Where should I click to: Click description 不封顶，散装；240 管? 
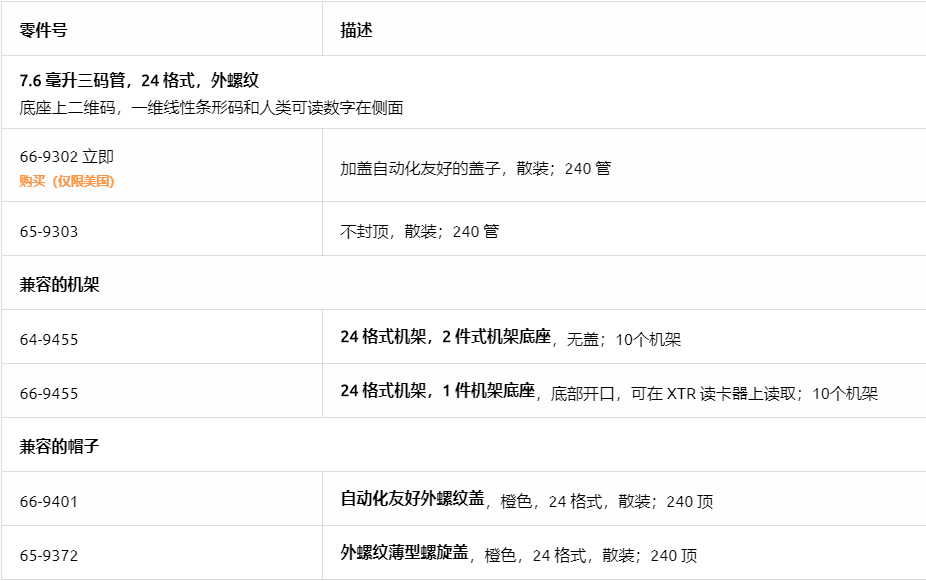click(x=420, y=231)
